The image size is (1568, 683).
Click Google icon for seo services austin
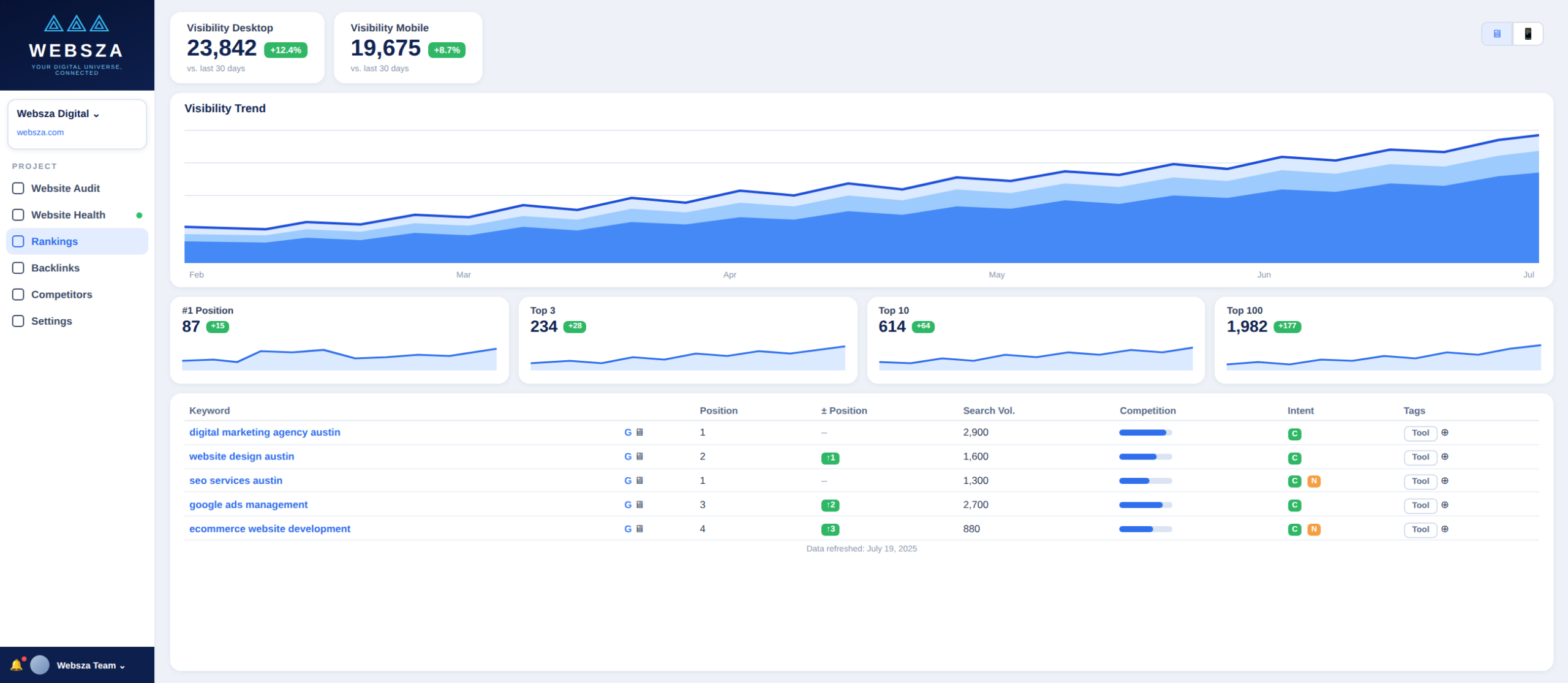pos(628,481)
